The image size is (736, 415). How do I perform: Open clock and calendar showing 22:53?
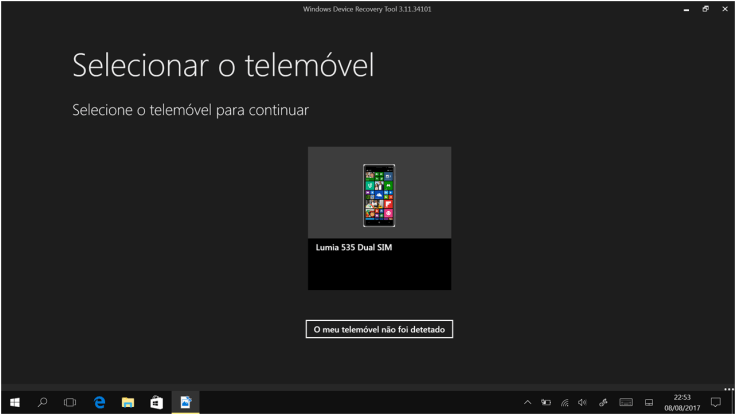[x=682, y=402]
